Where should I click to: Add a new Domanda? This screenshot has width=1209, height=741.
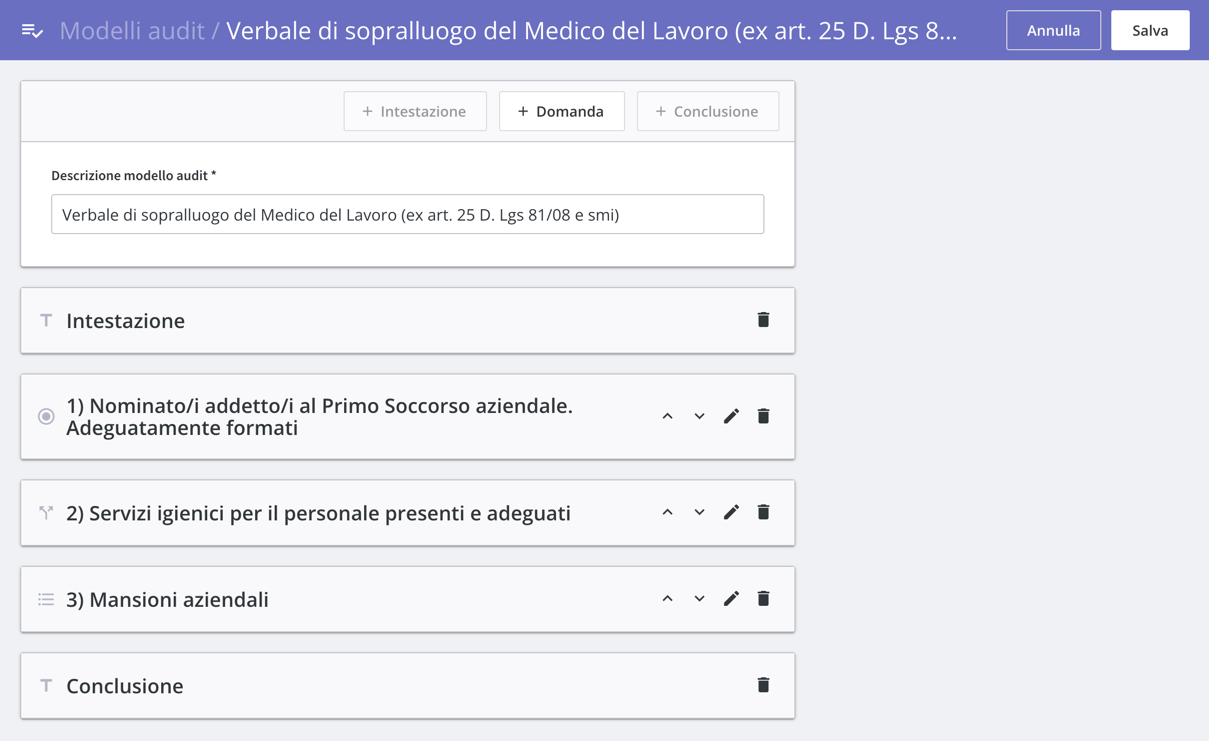(x=561, y=111)
